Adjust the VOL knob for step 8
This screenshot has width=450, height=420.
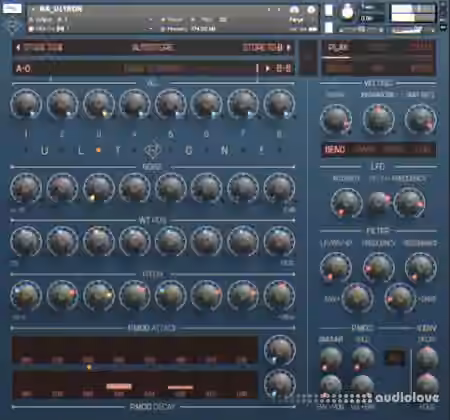tap(279, 104)
